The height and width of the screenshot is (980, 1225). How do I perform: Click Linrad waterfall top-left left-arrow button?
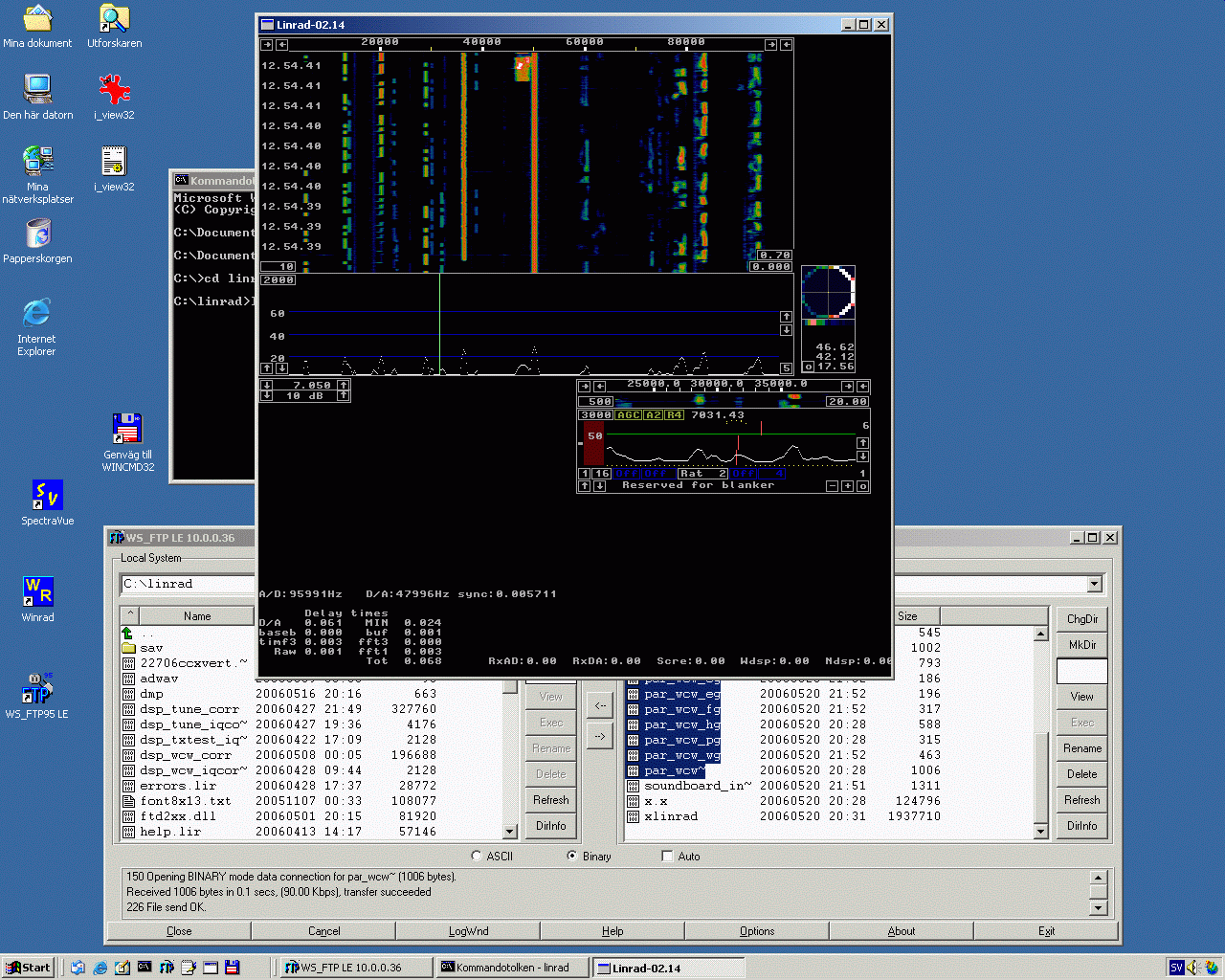point(281,44)
